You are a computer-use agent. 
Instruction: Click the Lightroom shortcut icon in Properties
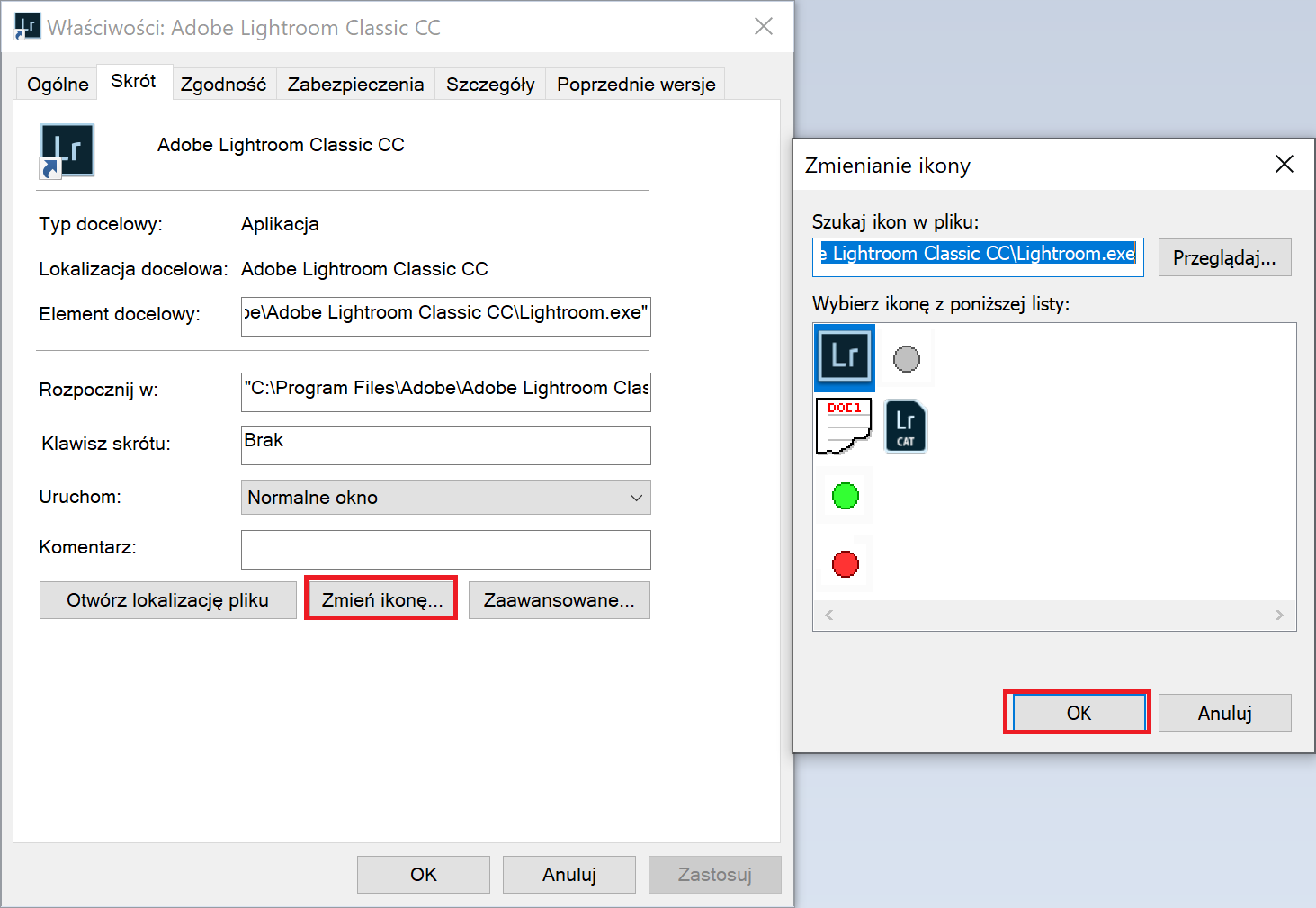coord(67,151)
